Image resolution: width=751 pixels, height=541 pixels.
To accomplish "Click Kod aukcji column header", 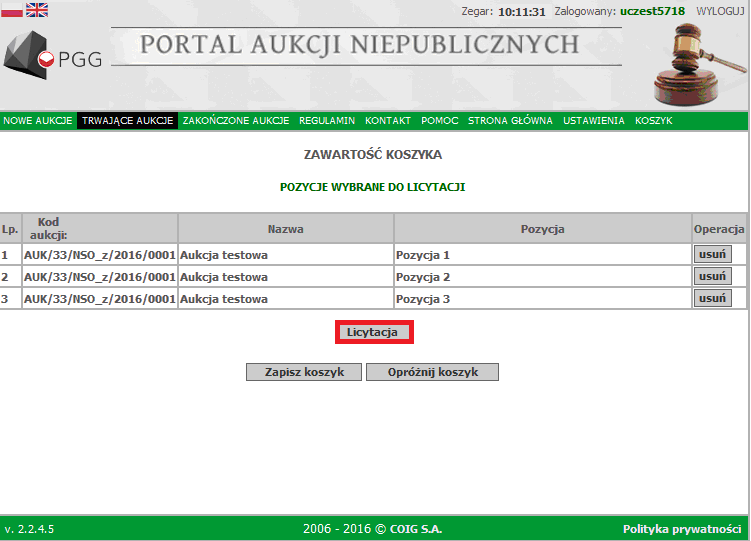I will coord(100,229).
